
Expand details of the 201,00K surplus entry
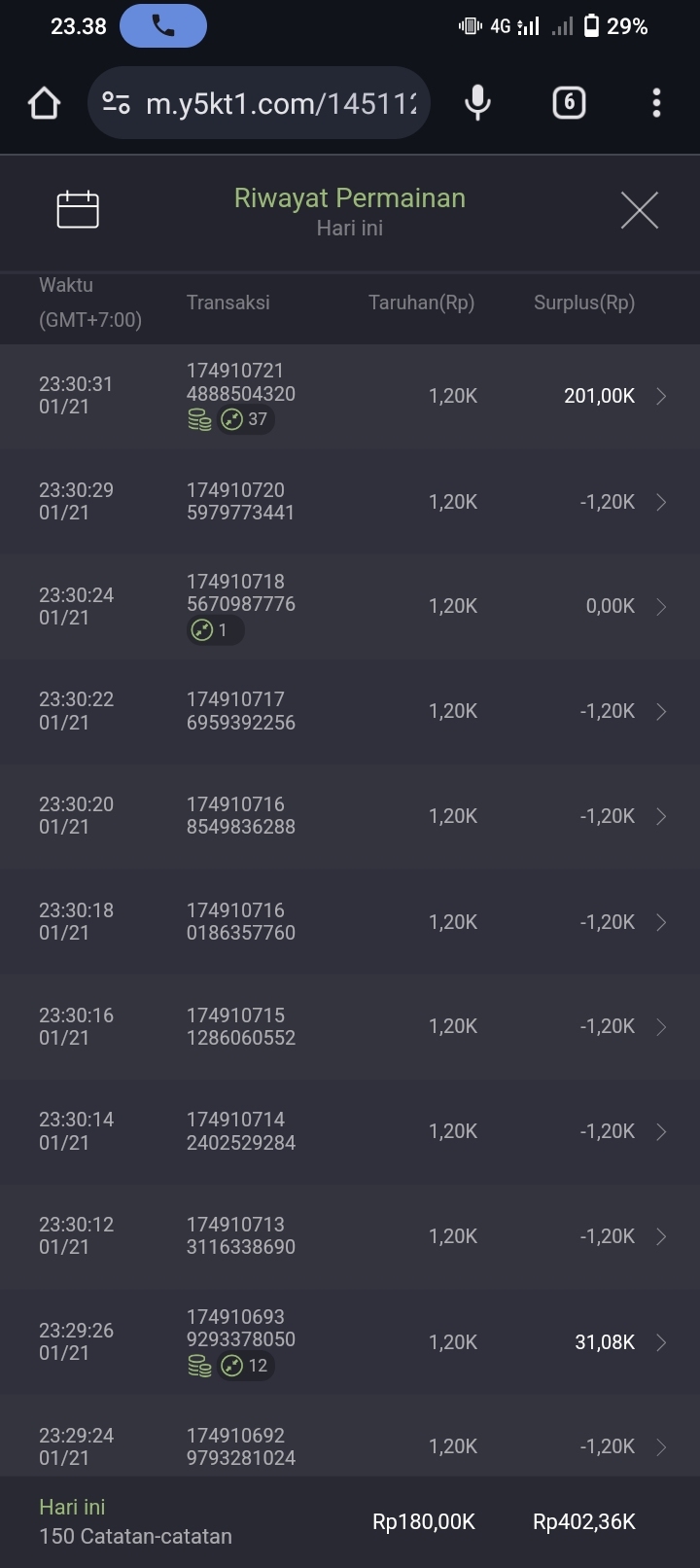click(661, 396)
